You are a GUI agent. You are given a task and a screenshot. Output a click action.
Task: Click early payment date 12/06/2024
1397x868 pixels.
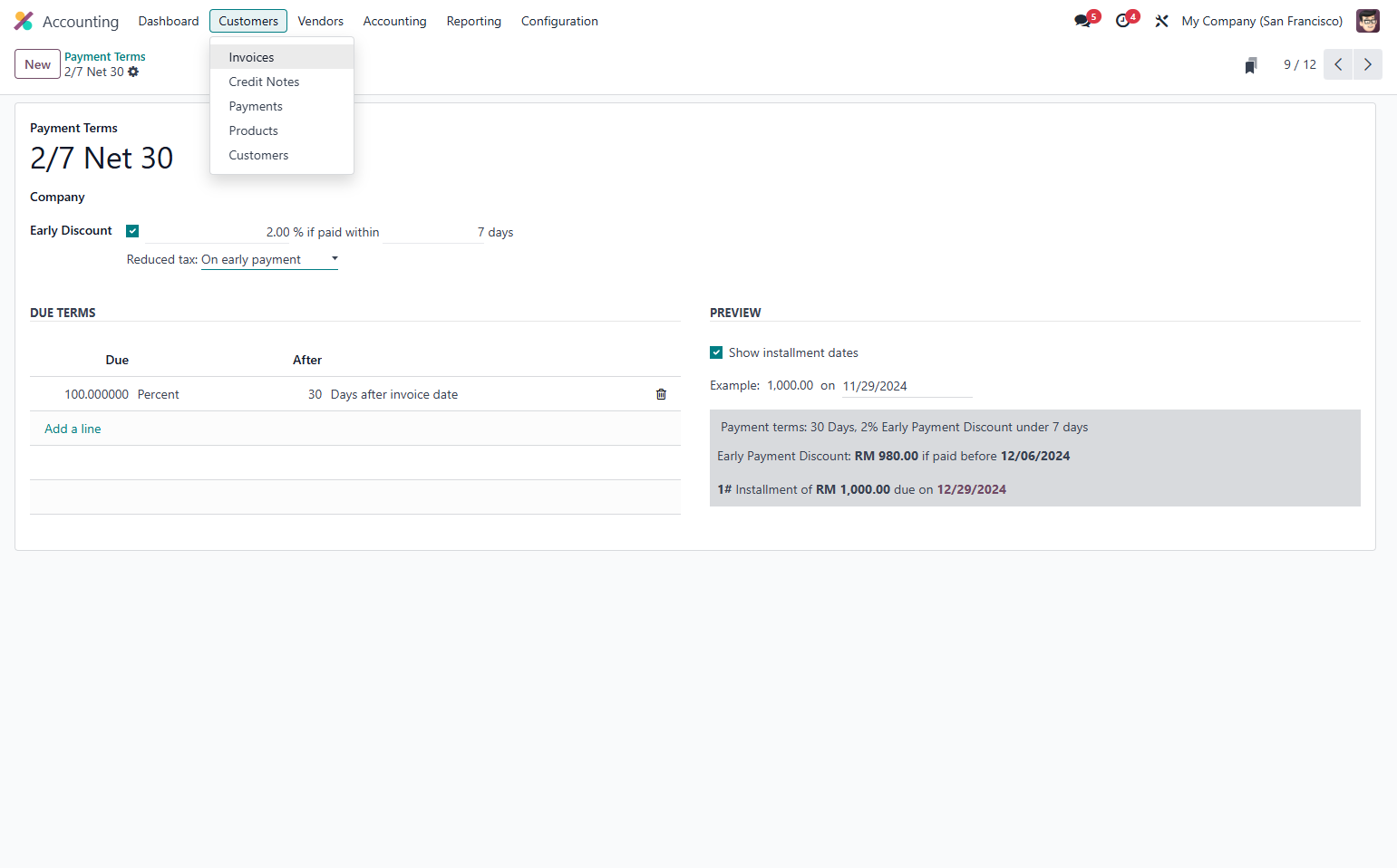(x=1035, y=456)
